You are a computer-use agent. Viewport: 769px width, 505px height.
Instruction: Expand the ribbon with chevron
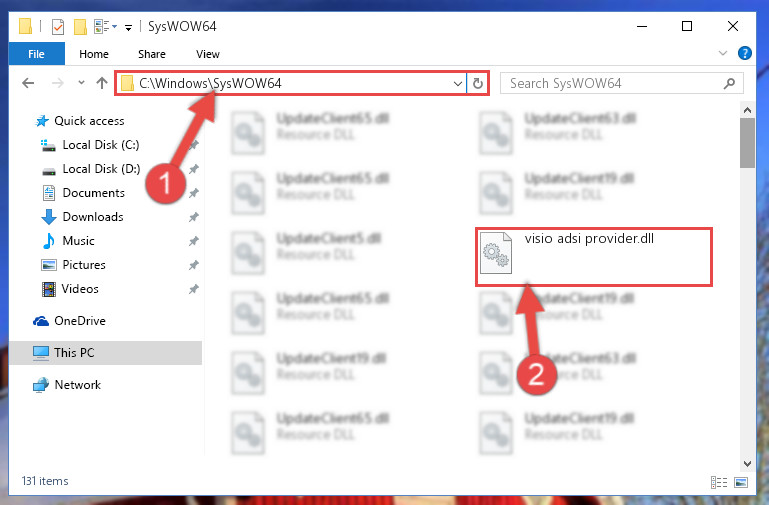tap(722, 53)
